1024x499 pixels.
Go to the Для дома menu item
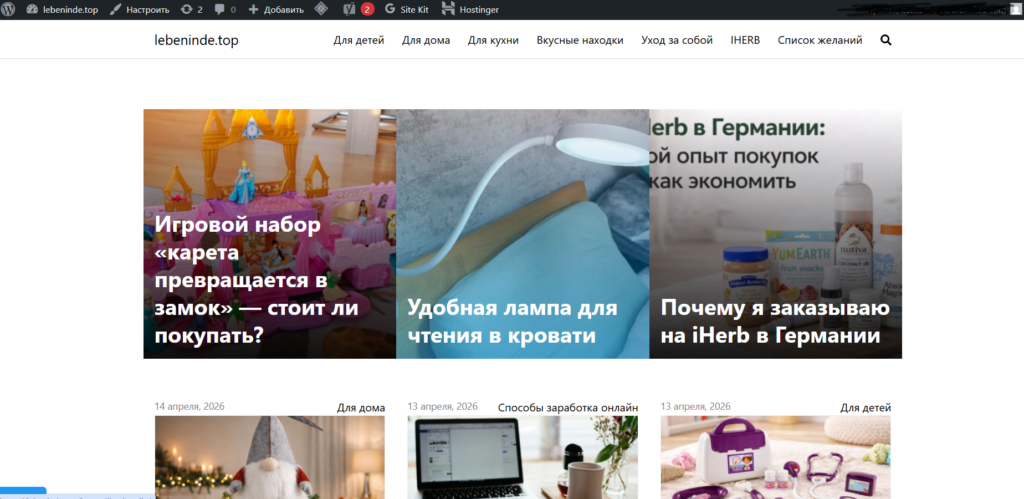[426, 40]
